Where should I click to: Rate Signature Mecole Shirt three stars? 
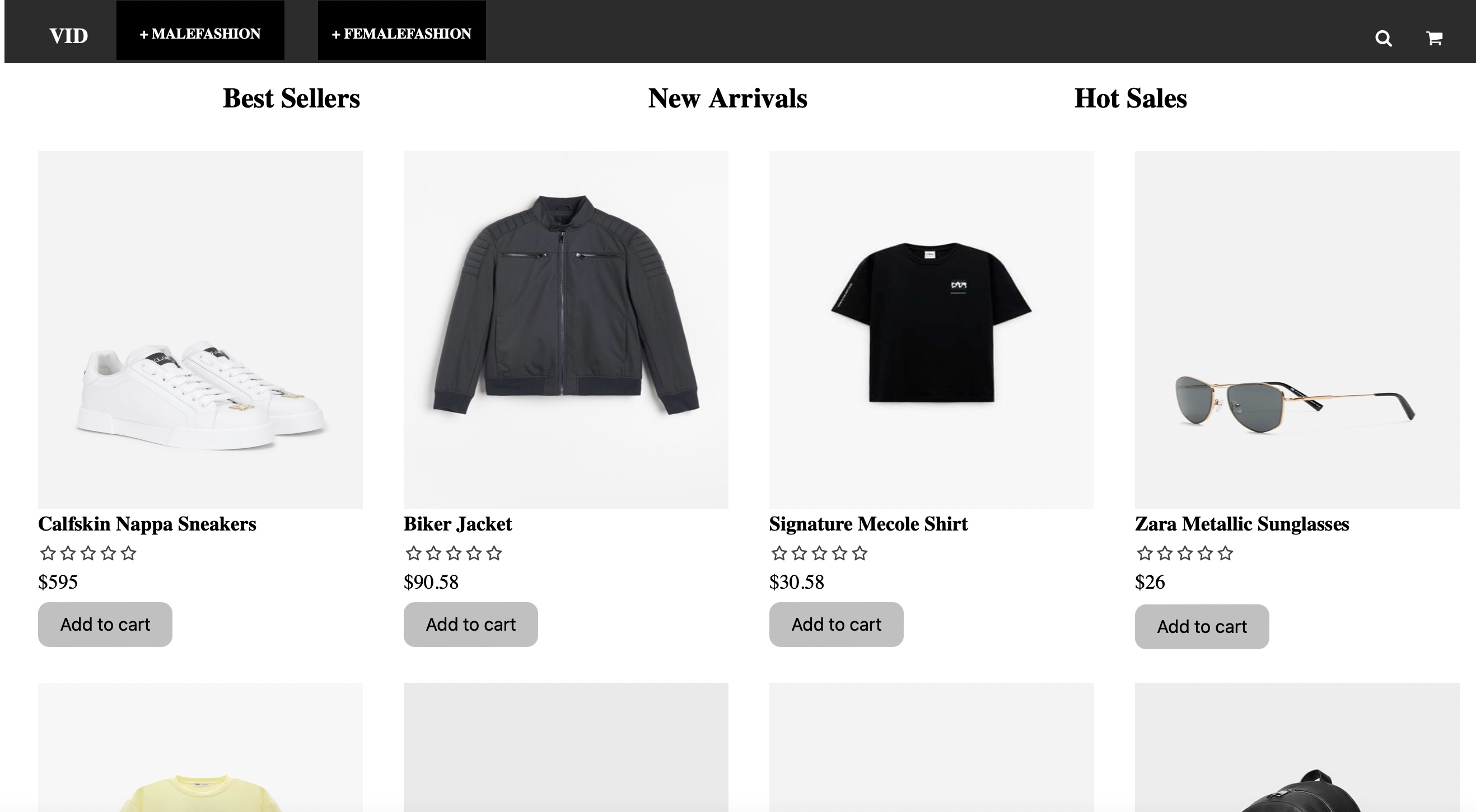tap(819, 553)
